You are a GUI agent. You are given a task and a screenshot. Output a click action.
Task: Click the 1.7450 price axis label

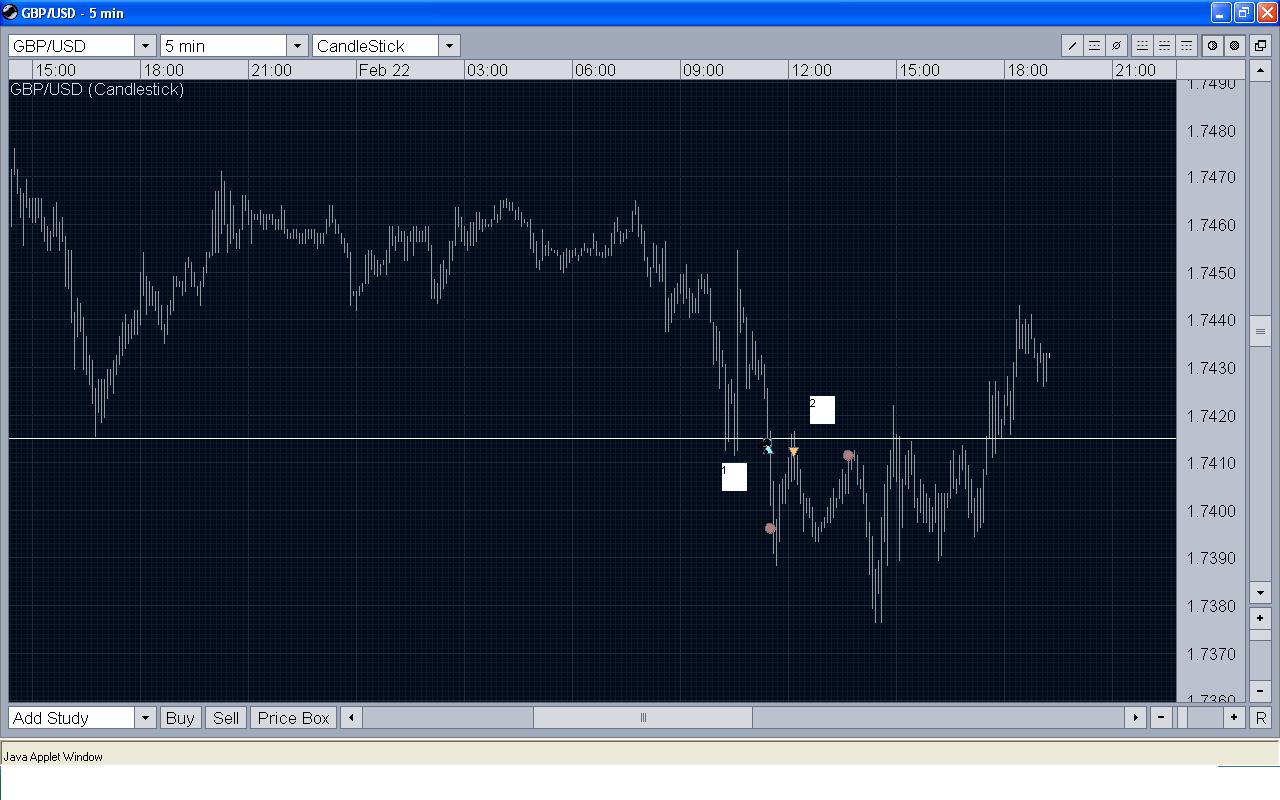[x=1211, y=273]
